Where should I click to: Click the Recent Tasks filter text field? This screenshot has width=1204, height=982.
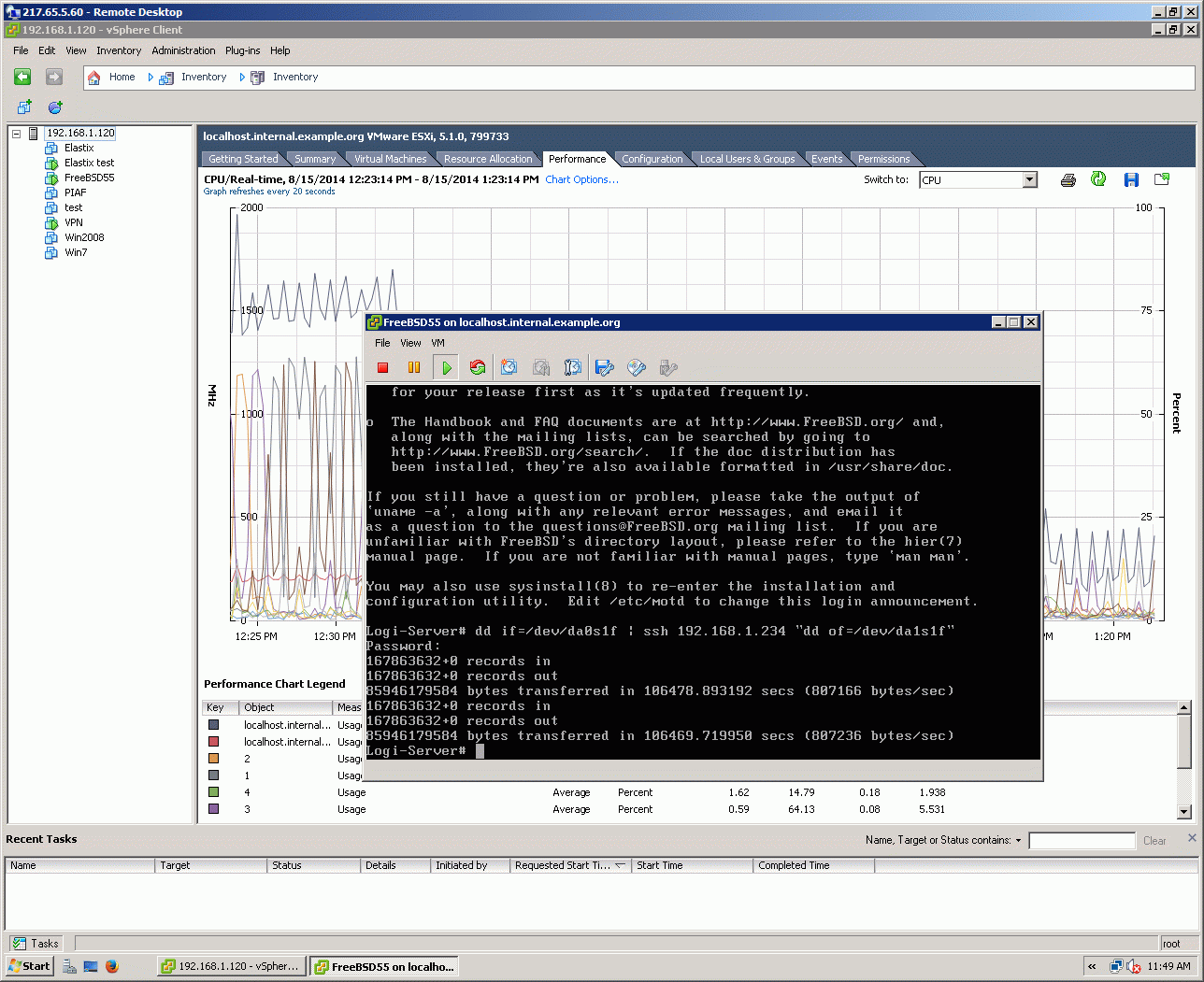point(1082,841)
